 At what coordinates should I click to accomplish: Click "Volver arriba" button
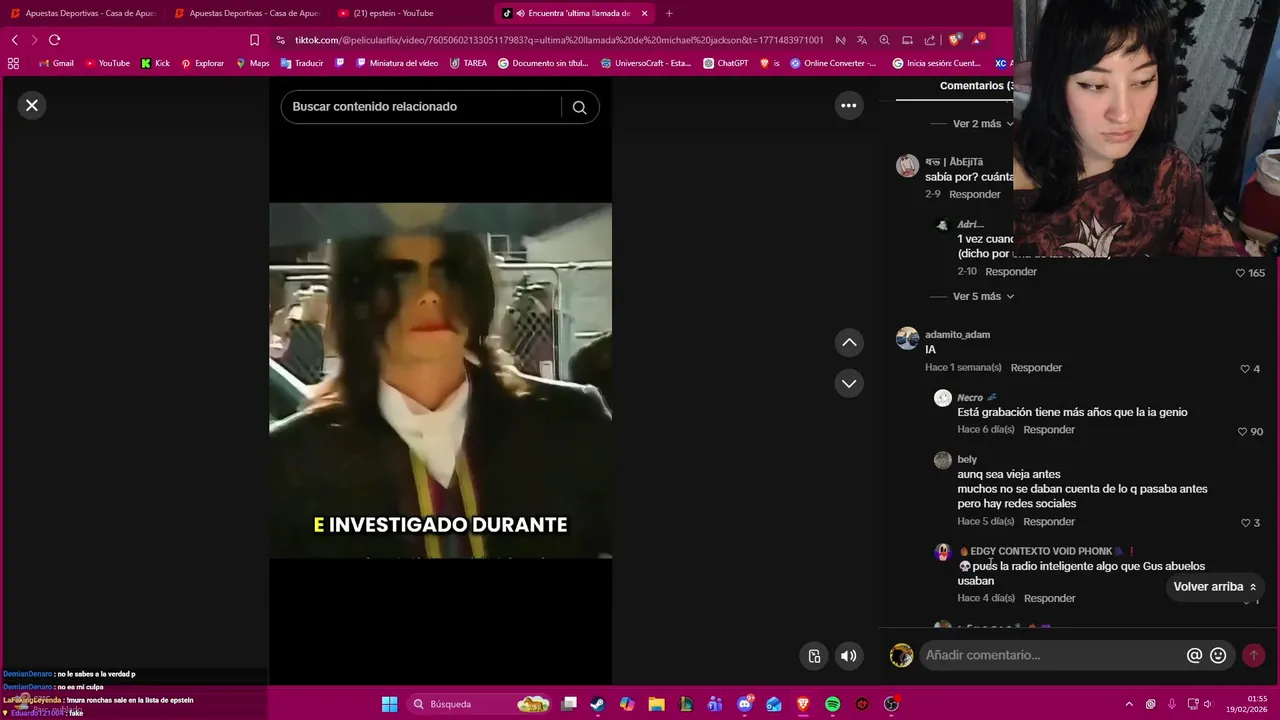(x=1215, y=587)
